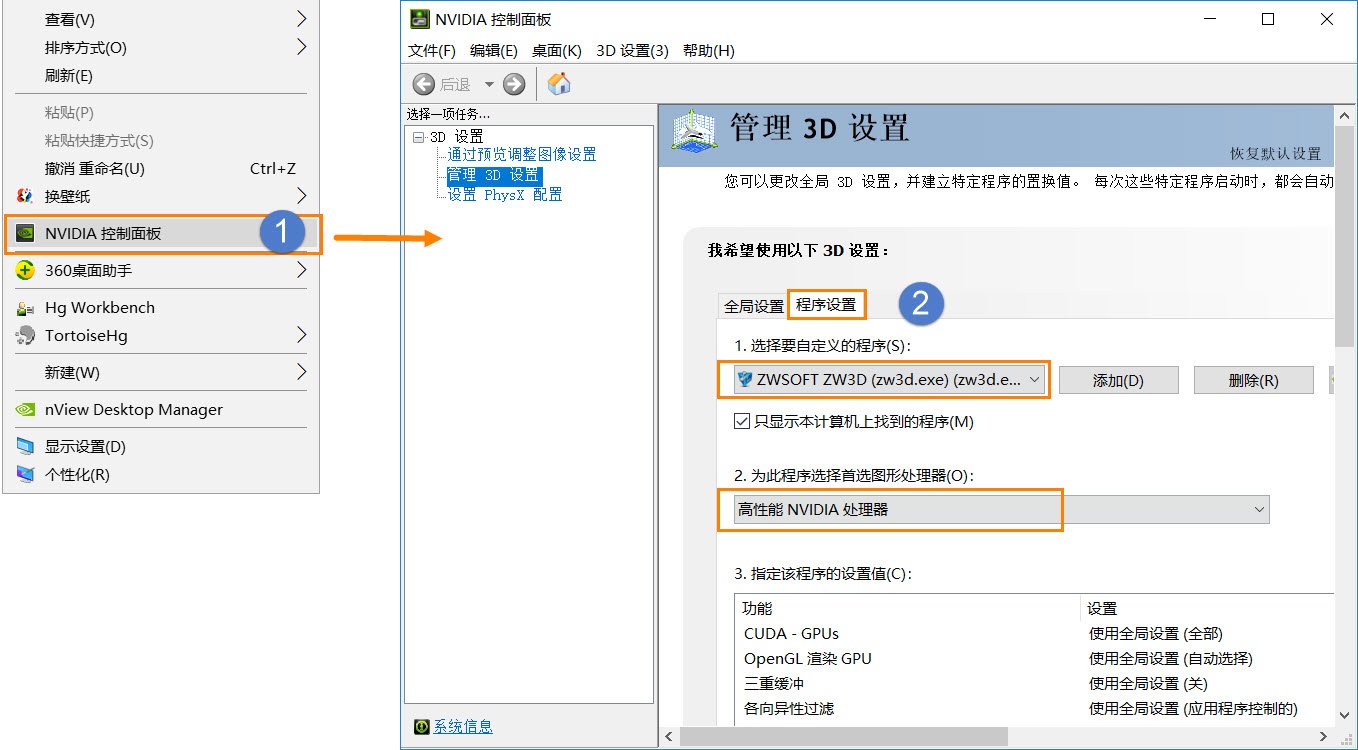1358x750 pixels.
Task: Select the 三重缓冲 setting row
Action: coord(1034,684)
